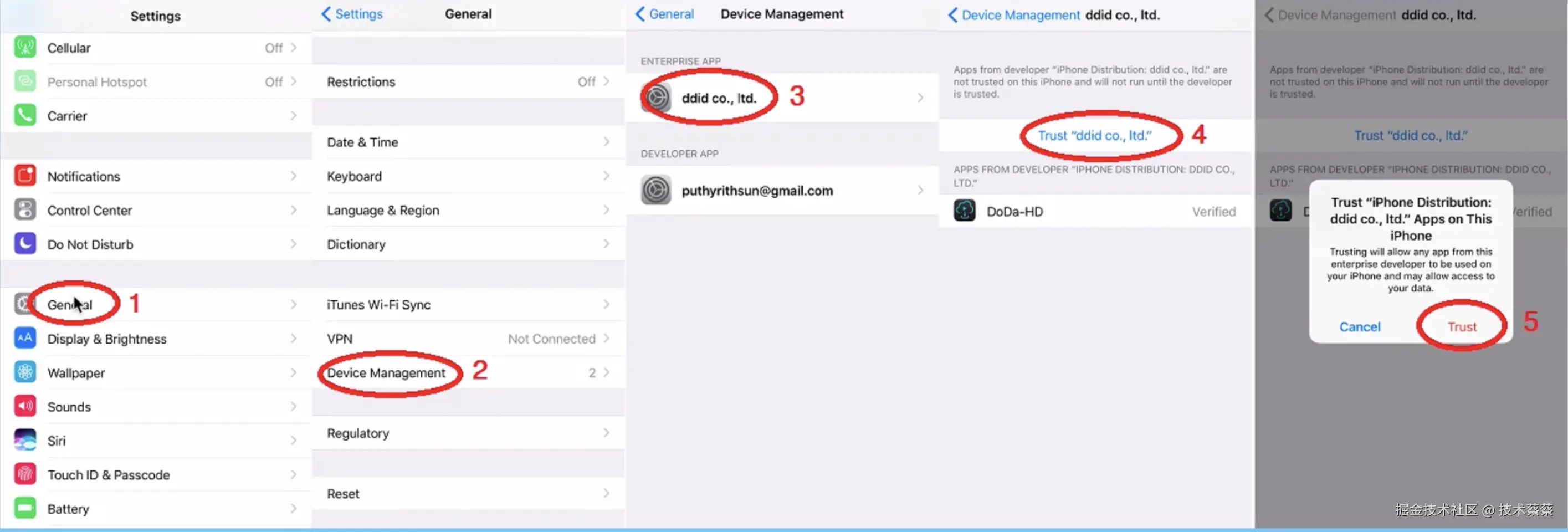1568x532 pixels.
Task: Tap the Verified status beside DoDa-HD
Action: [1214, 211]
